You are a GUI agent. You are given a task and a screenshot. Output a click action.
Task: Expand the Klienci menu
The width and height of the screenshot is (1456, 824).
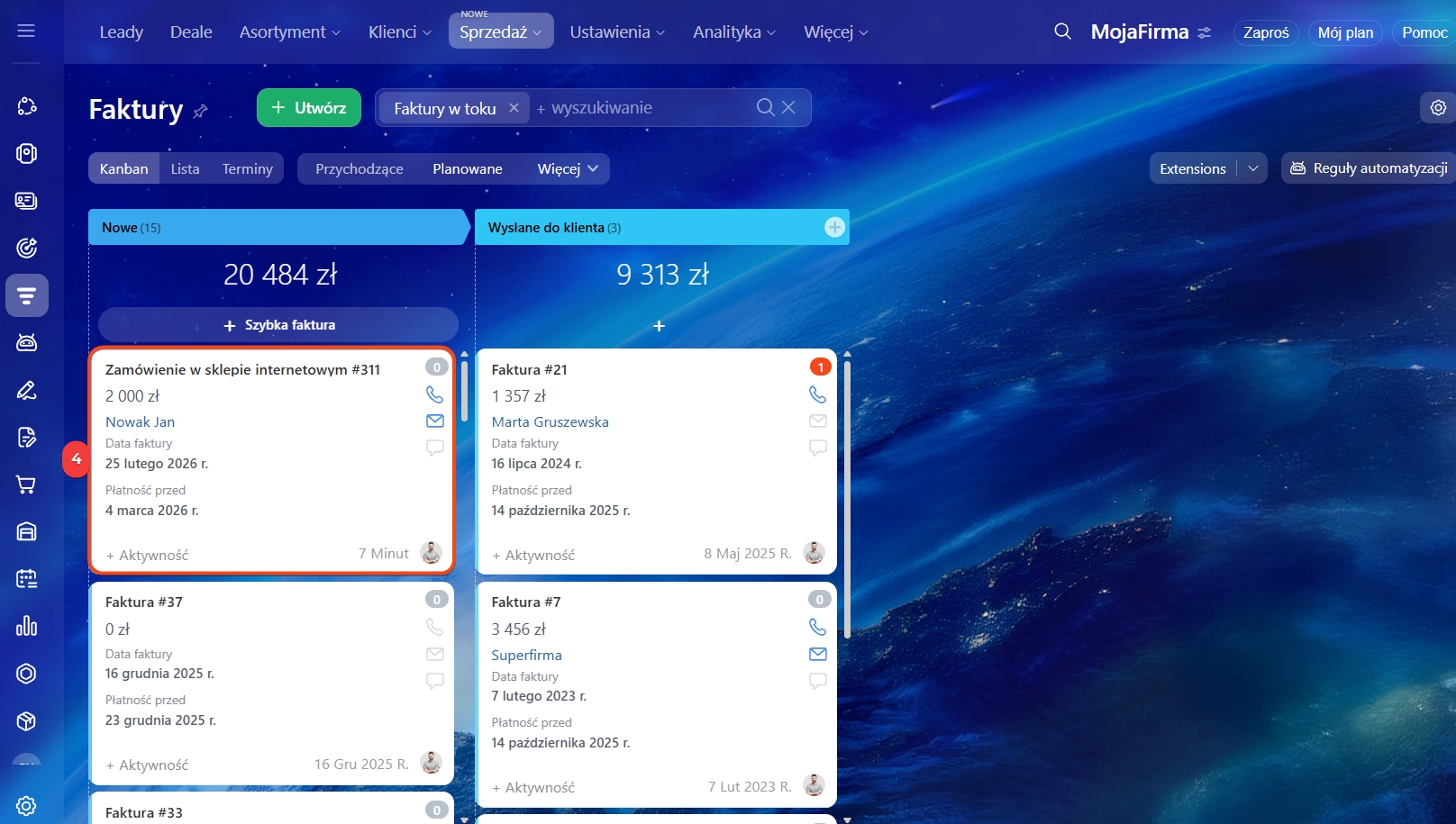(400, 32)
